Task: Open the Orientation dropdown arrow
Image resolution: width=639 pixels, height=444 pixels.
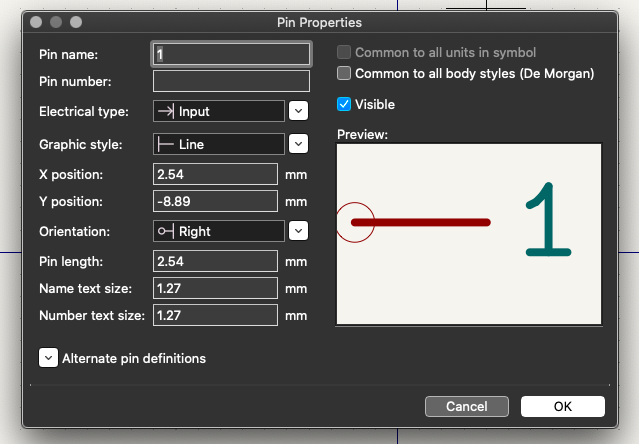Action: pos(298,231)
